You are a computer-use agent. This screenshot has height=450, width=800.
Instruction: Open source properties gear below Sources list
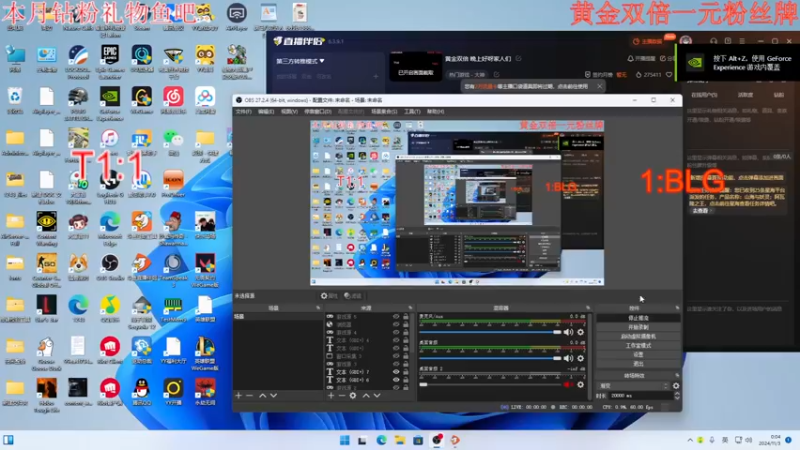coord(353,395)
